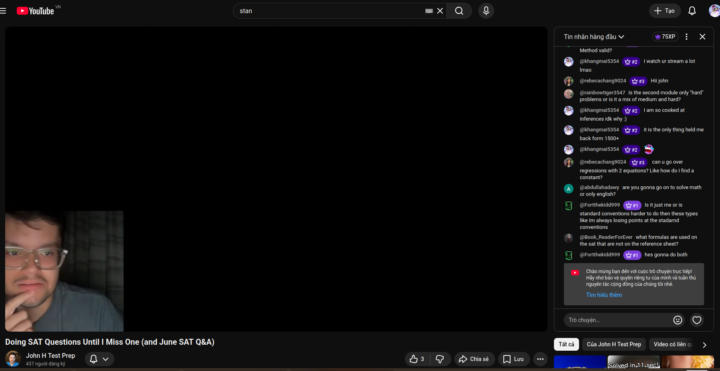The width and height of the screenshot is (720, 371).
Task: Select the 'Tất cả' filter chip
Action: point(566,344)
